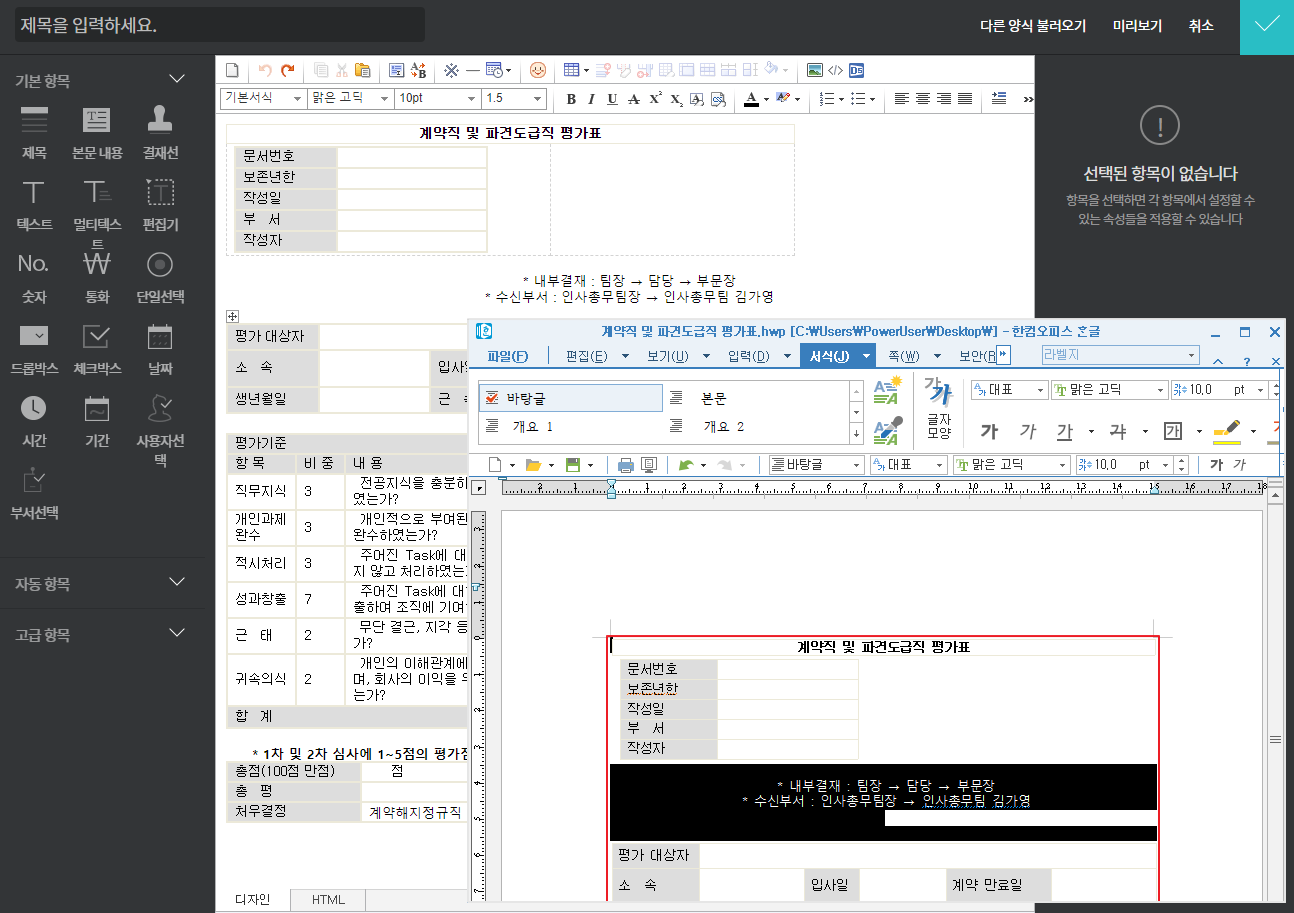Screen dimensions: 1294x913
Task: Click the Bold button in web editor
Action: tap(571, 99)
